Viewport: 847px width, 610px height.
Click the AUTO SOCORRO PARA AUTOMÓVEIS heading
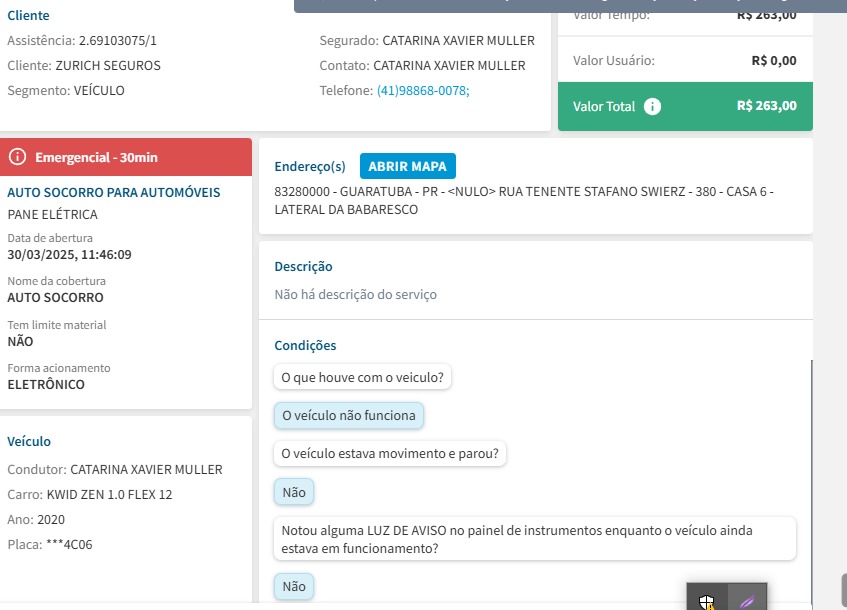114,192
